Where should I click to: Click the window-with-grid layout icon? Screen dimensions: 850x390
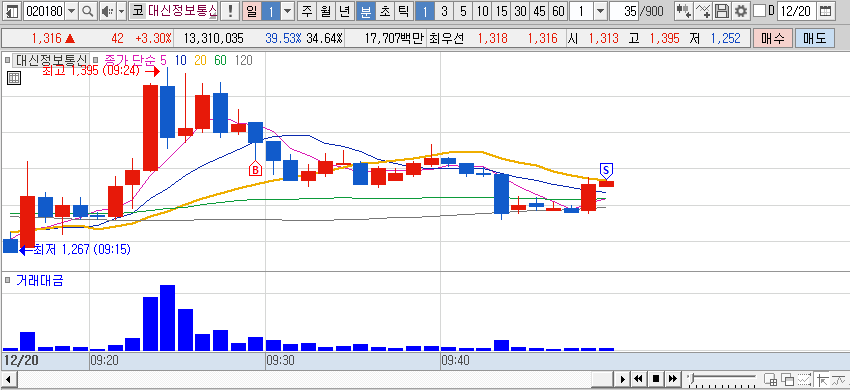point(770,379)
